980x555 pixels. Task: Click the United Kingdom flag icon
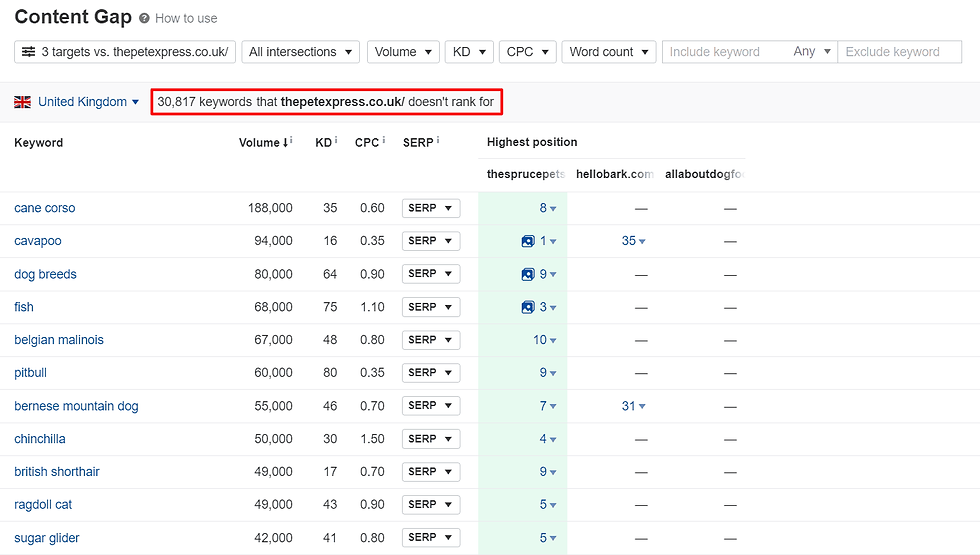pyautogui.click(x=22, y=102)
